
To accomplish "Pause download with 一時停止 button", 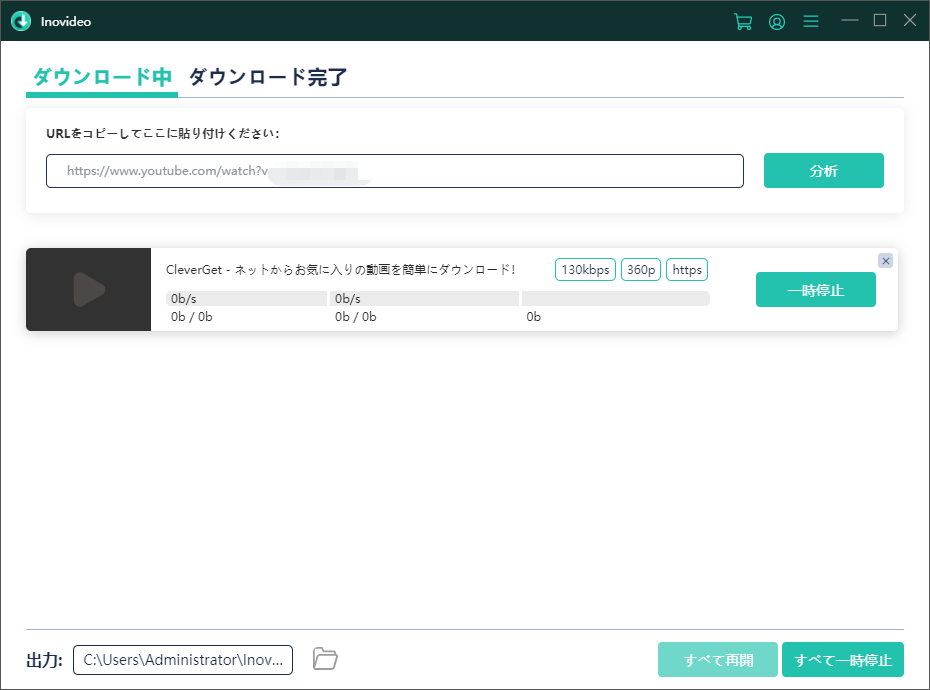I will (x=816, y=290).
